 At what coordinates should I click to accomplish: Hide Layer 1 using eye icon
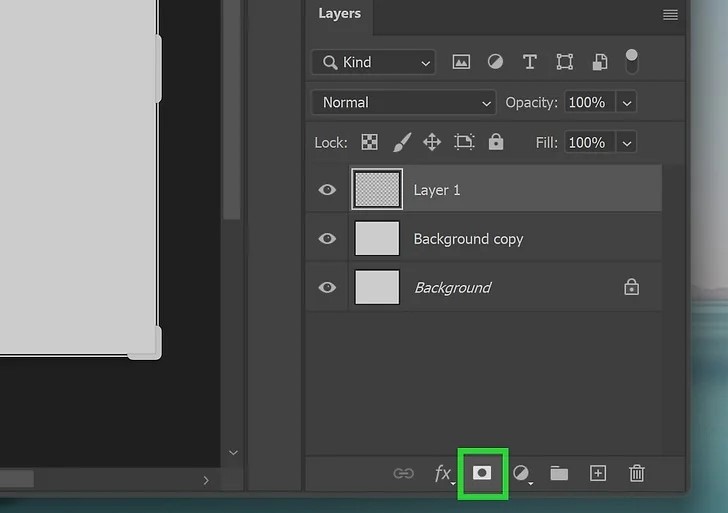coord(327,189)
